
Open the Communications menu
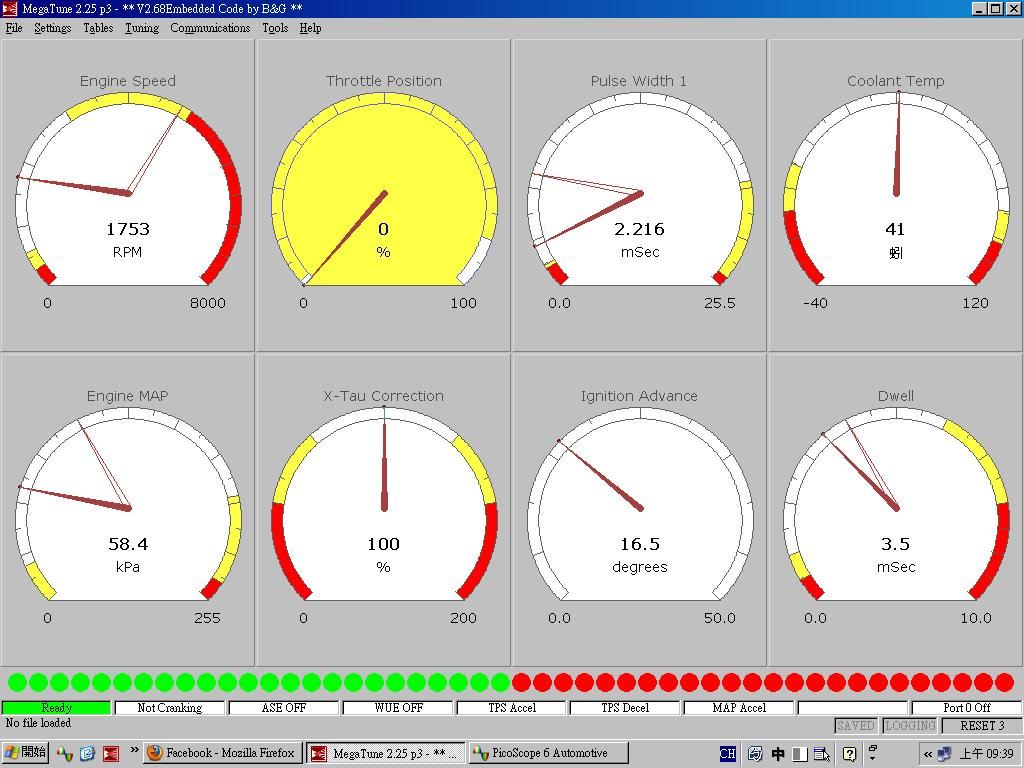(210, 28)
